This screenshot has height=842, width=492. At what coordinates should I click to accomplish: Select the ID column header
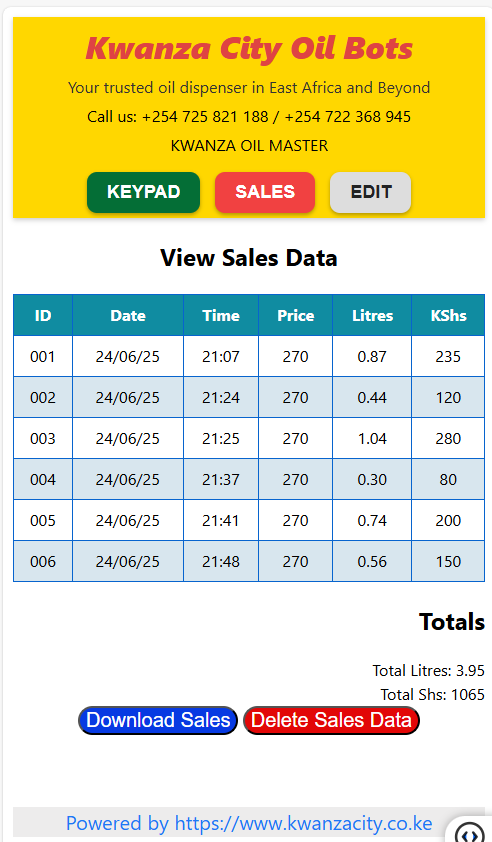point(43,315)
